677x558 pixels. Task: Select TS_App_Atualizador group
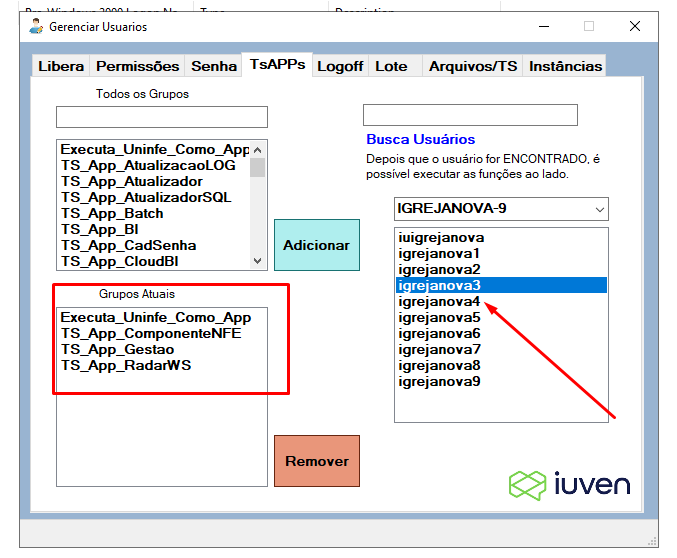point(155,181)
